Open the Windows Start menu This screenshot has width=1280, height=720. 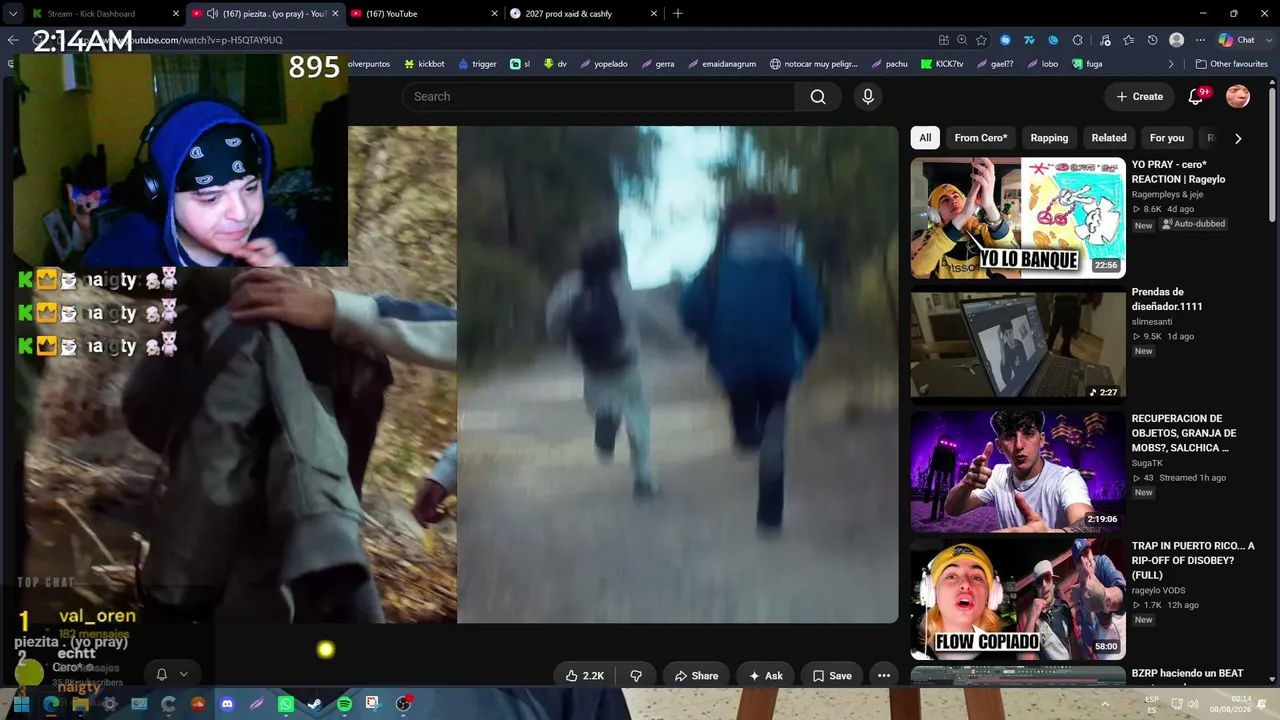pos(21,704)
